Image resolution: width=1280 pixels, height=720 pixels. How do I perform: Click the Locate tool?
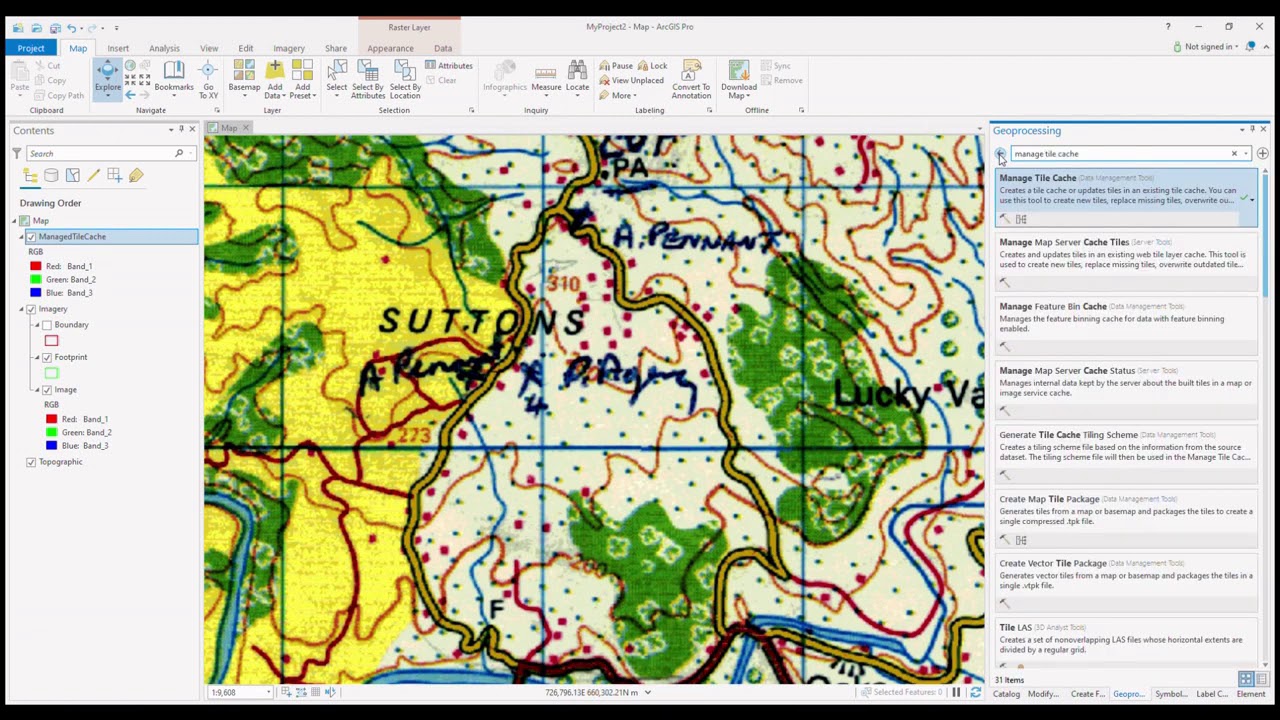click(x=577, y=77)
